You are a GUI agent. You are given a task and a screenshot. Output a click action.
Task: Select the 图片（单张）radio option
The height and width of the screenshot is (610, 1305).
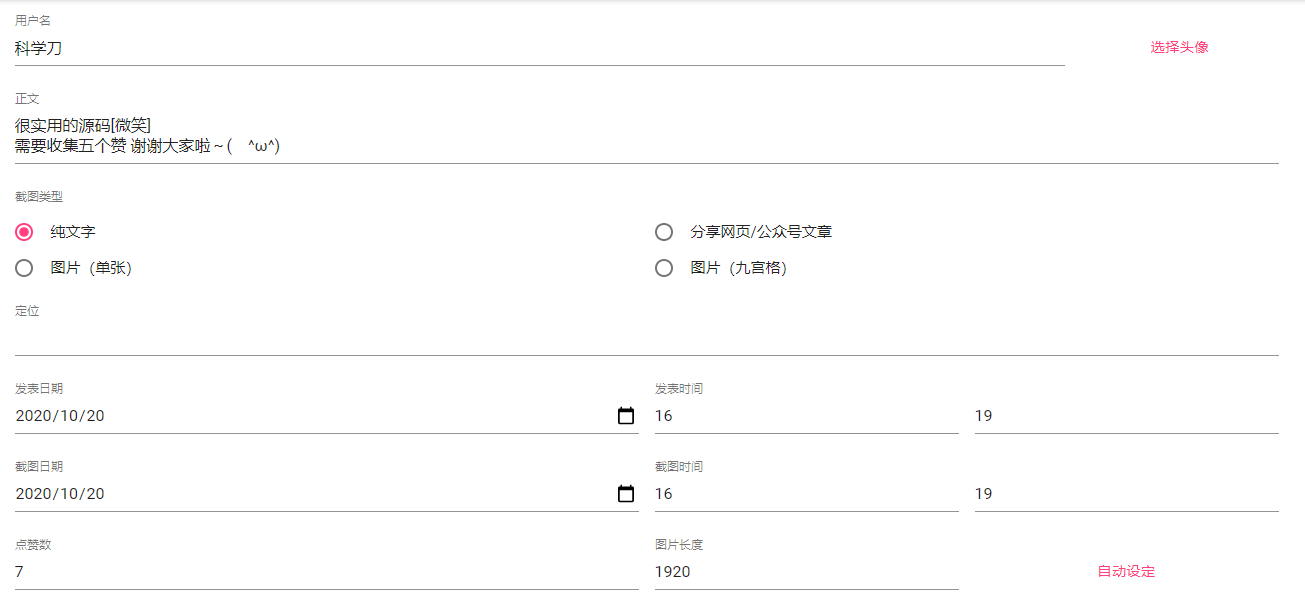[24, 268]
